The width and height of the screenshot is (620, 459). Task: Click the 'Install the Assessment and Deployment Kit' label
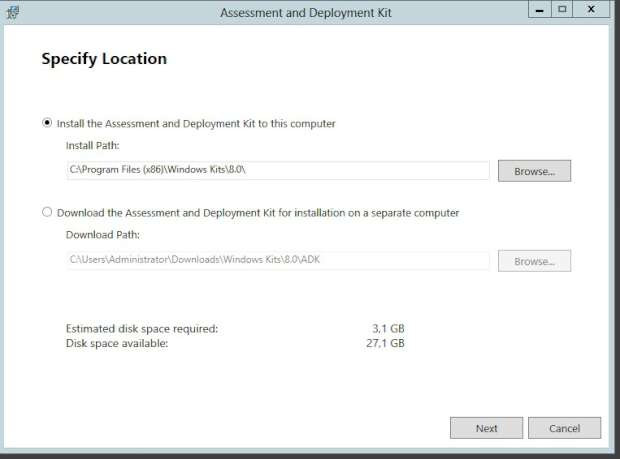point(196,124)
